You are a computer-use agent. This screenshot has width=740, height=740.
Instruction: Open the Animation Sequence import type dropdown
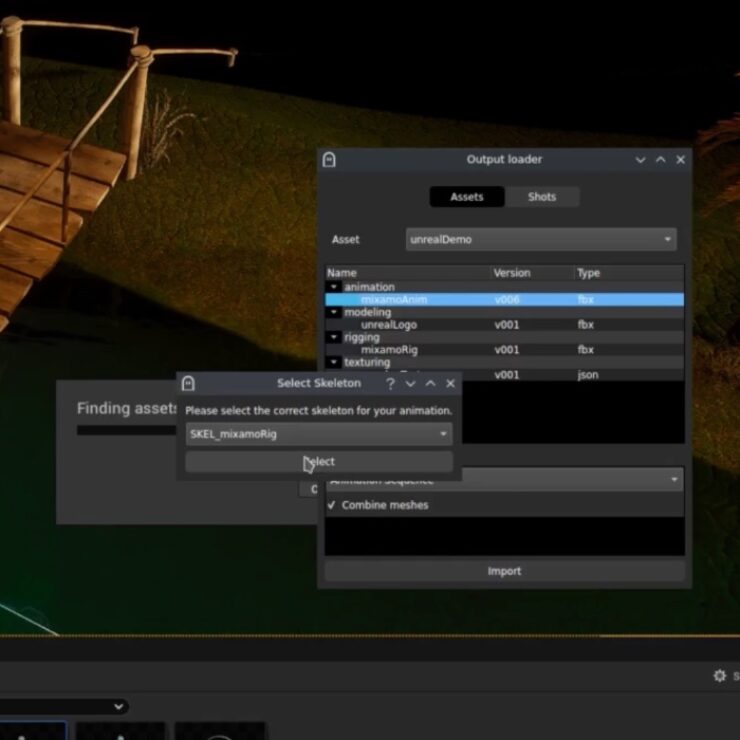(x=504, y=480)
